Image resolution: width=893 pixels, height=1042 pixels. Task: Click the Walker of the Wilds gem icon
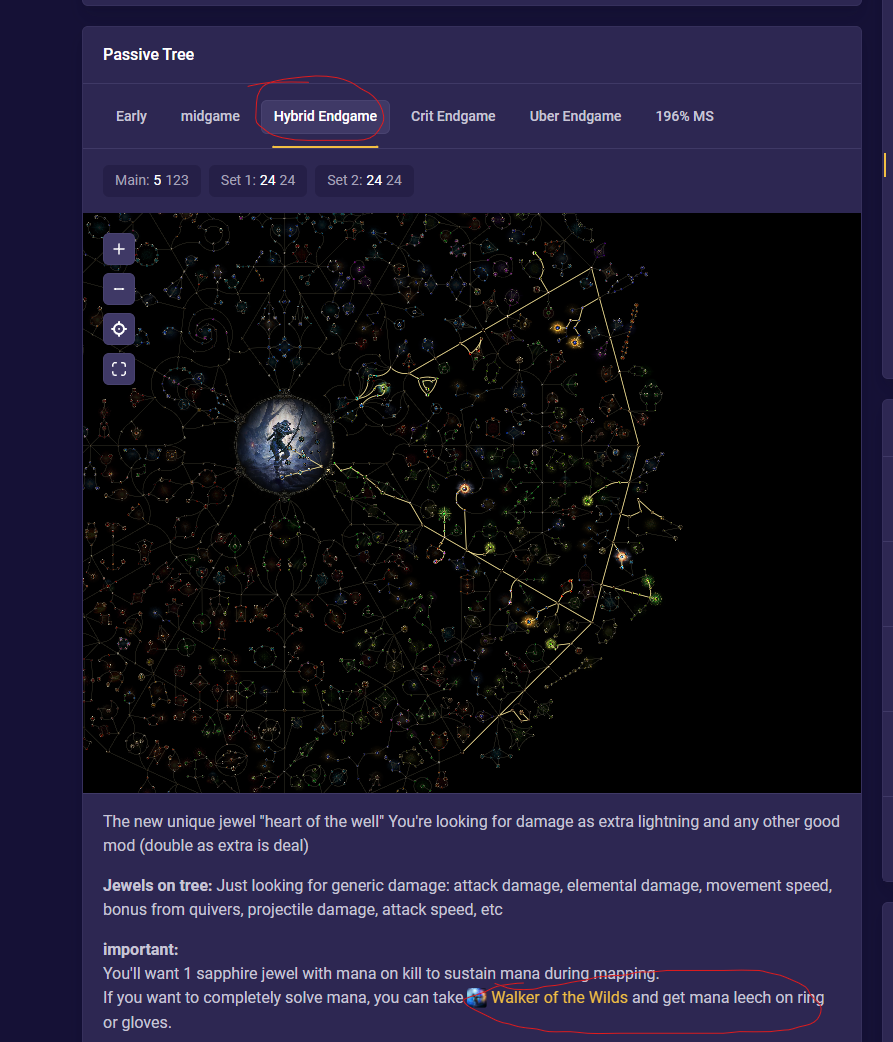coord(476,997)
